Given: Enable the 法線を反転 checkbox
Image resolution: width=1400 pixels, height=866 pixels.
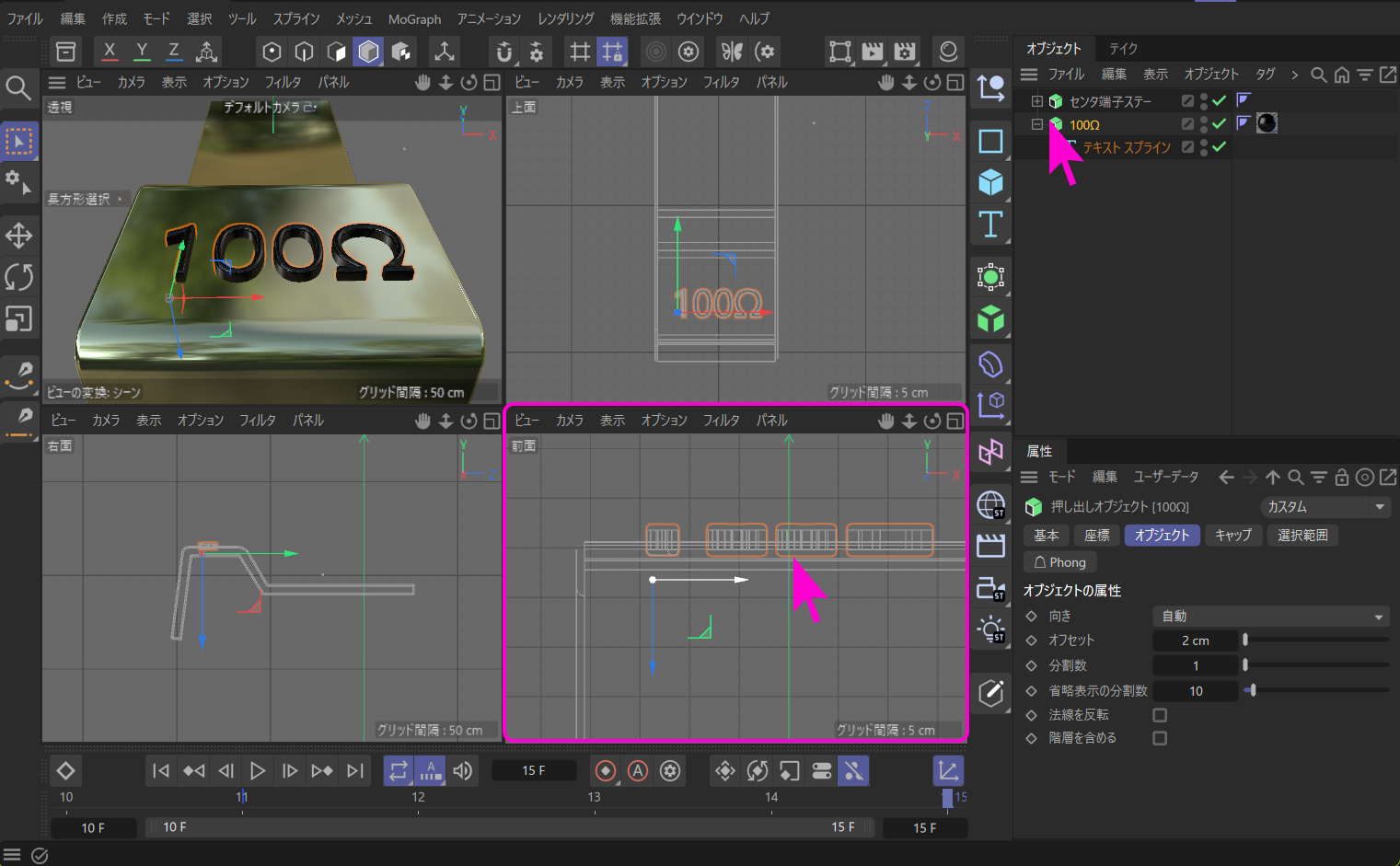Looking at the screenshot, I should (1160, 715).
